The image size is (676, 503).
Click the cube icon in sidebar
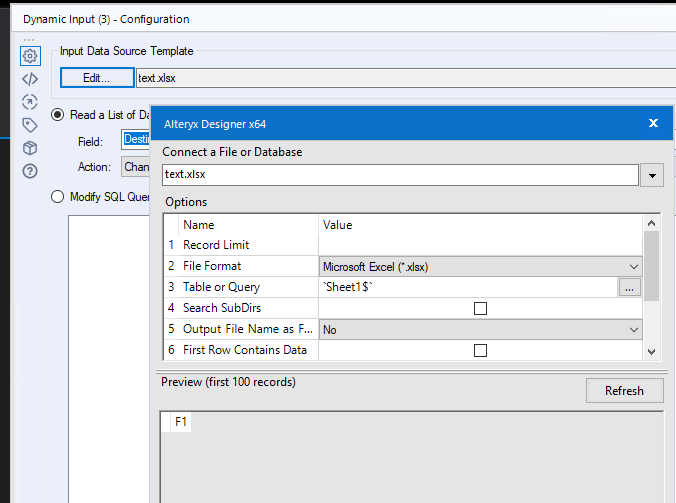(x=30, y=148)
